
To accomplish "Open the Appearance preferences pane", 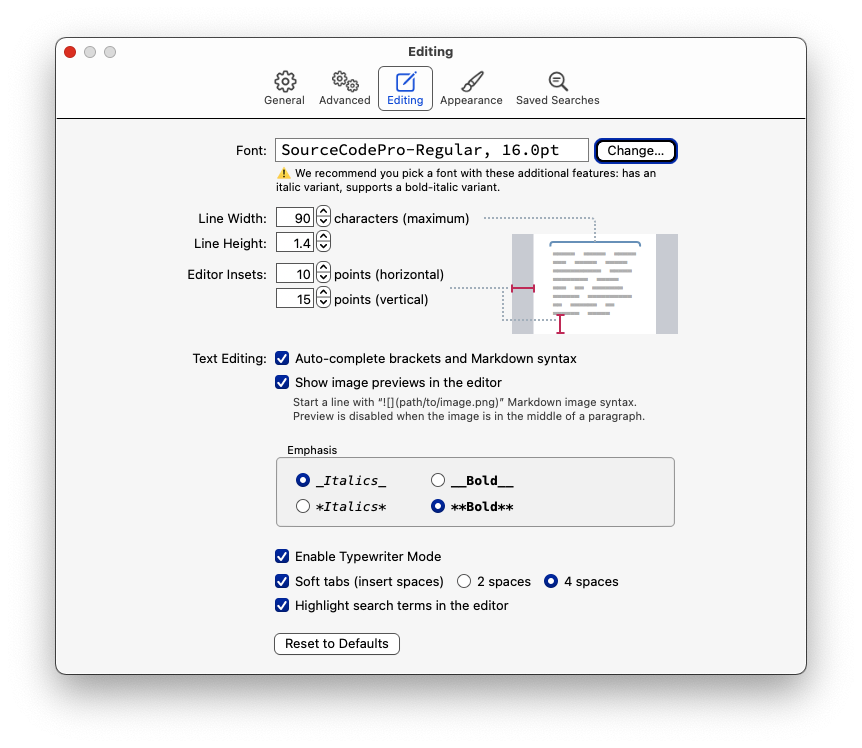I will [x=471, y=88].
